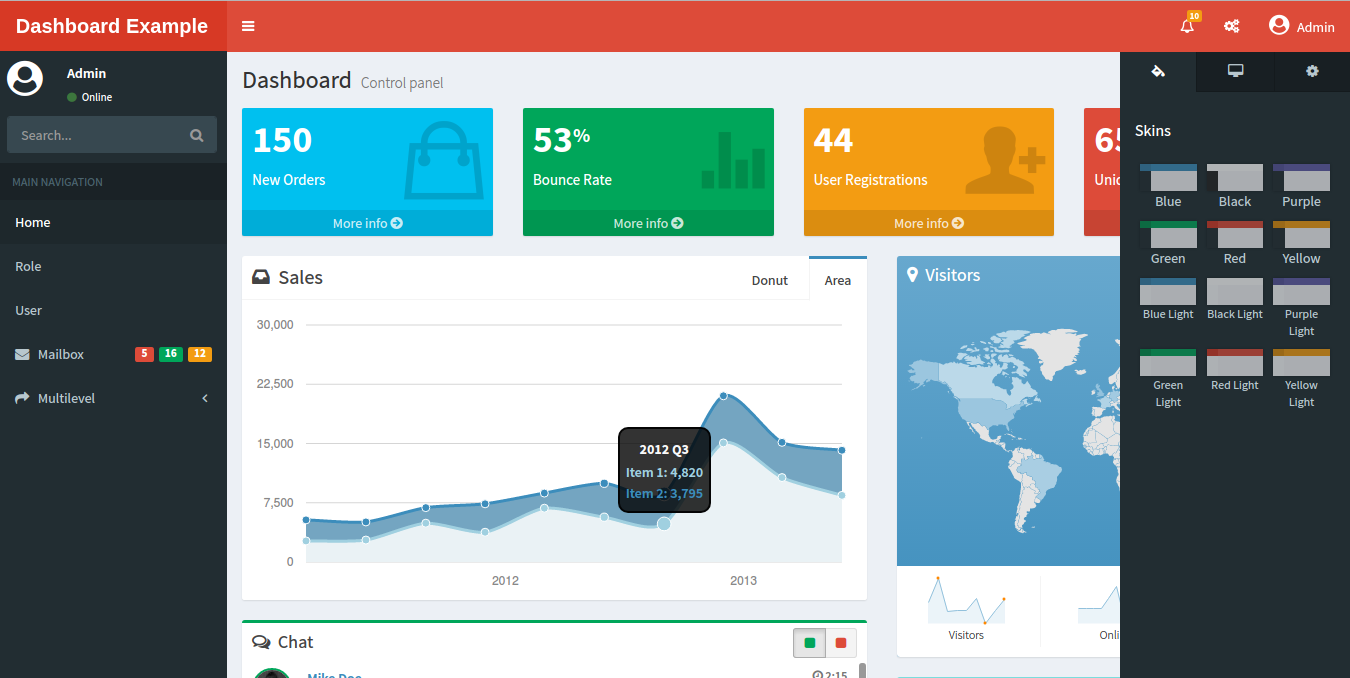Open Mailbox from the sidebar
The width and height of the screenshot is (1350, 678).
113,354
